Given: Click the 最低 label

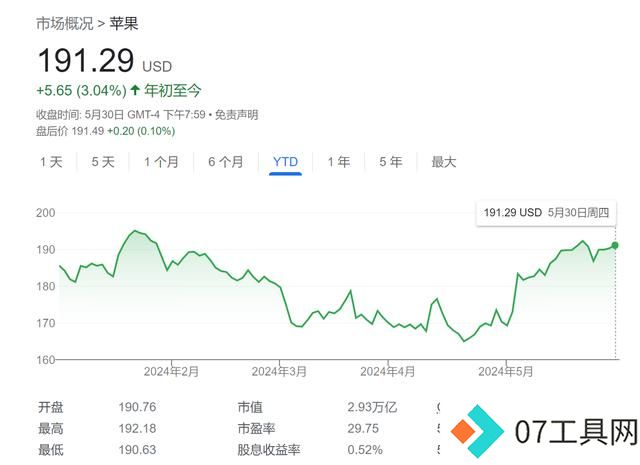Looking at the screenshot, I should pos(51,450).
